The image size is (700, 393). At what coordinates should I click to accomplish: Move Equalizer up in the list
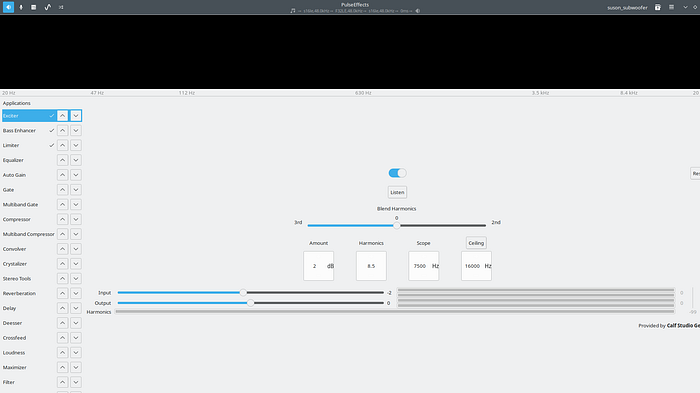(62, 160)
